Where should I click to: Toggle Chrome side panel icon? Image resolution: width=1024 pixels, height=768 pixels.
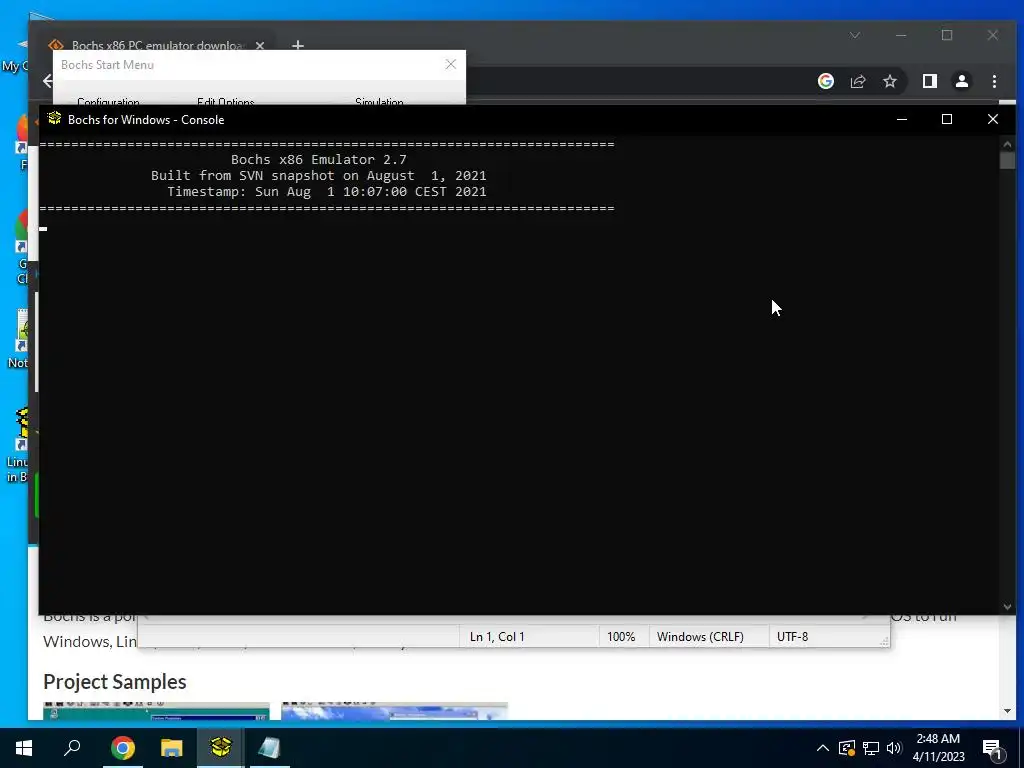pos(930,81)
